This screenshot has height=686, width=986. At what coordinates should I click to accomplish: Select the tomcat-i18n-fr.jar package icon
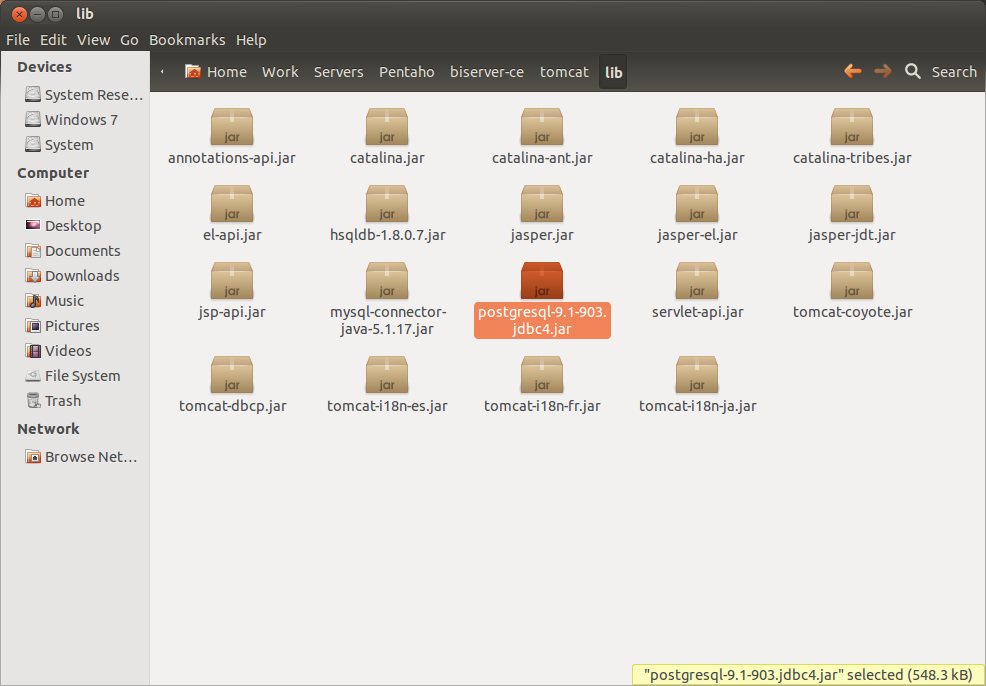tap(542, 375)
